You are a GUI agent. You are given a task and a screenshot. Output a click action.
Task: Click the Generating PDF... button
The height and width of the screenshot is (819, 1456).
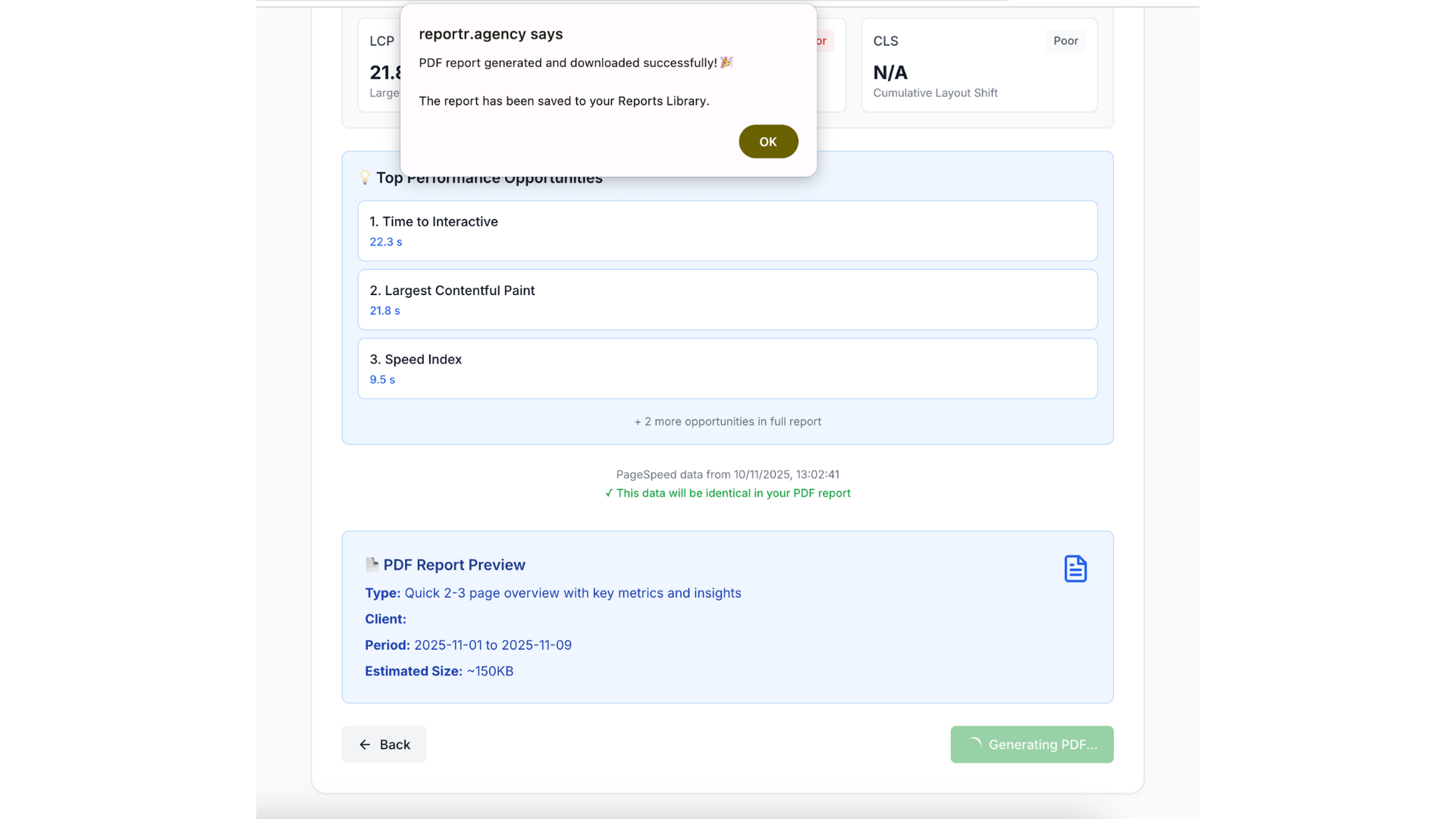coord(1031,745)
